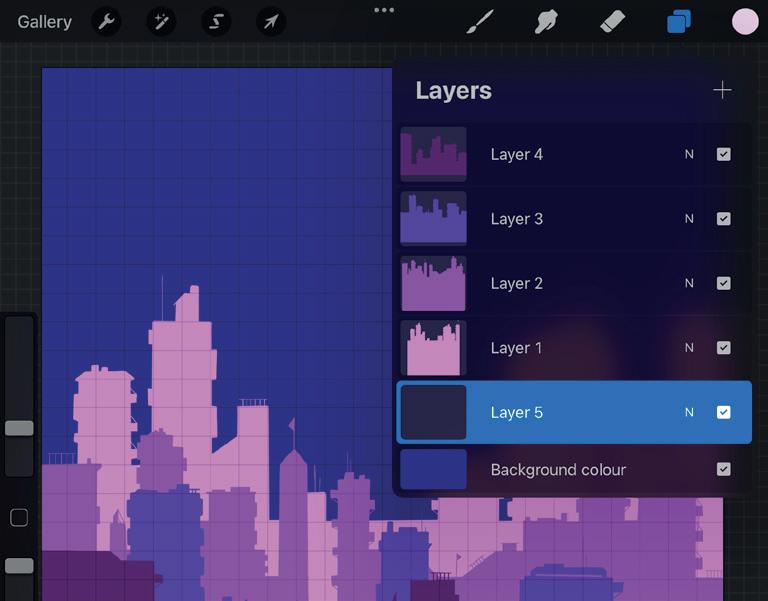Open blend mode N for Layer 2
768x601 pixels.
[x=689, y=283]
